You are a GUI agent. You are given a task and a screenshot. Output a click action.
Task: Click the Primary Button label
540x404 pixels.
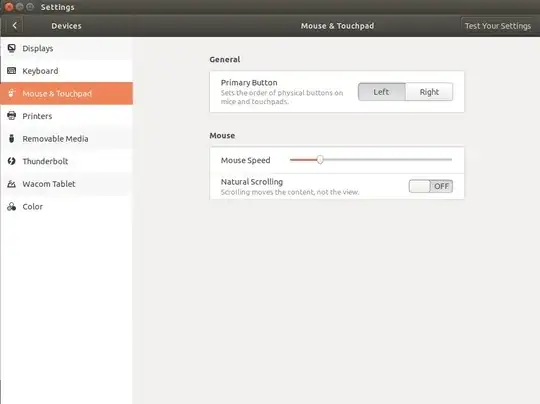249,83
